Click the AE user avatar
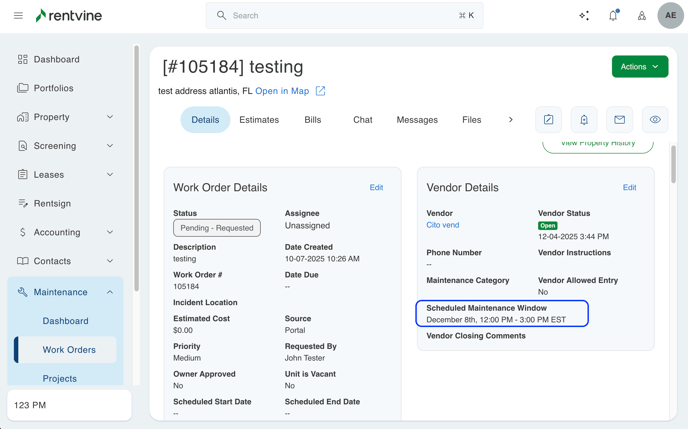Image resolution: width=688 pixels, height=429 pixels. (670, 16)
